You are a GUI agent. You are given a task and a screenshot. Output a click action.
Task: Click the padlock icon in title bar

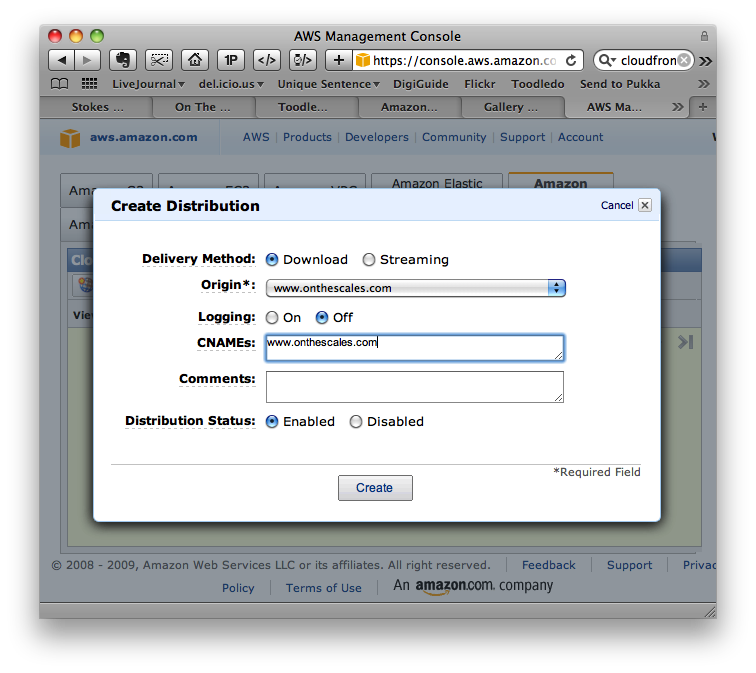(x=704, y=36)
